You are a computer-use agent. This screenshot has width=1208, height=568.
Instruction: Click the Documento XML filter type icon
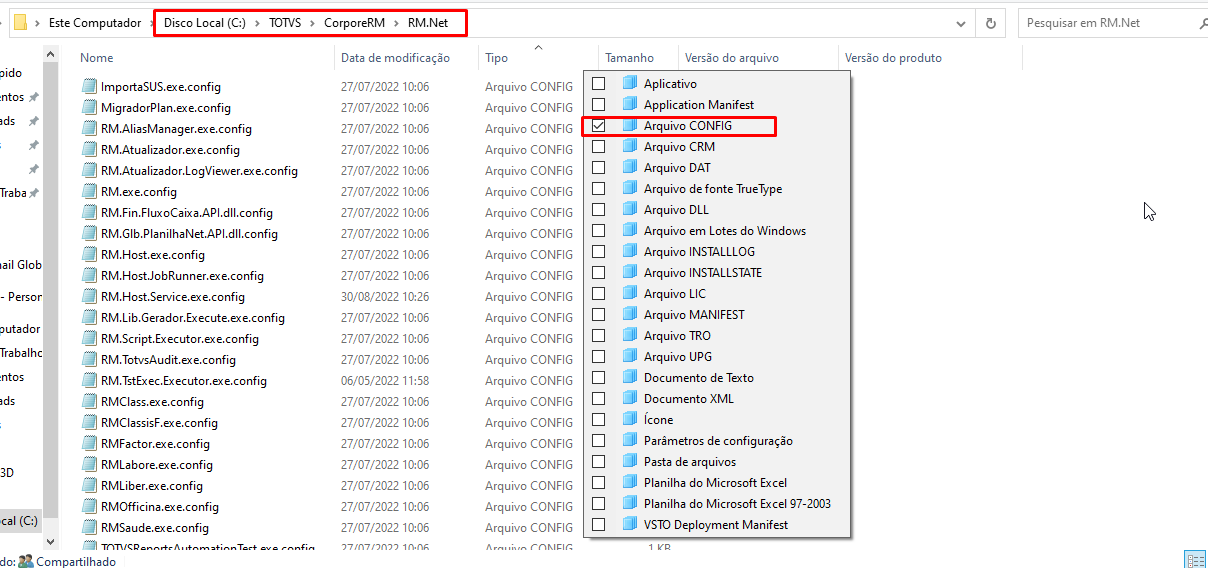click(629, 399)
